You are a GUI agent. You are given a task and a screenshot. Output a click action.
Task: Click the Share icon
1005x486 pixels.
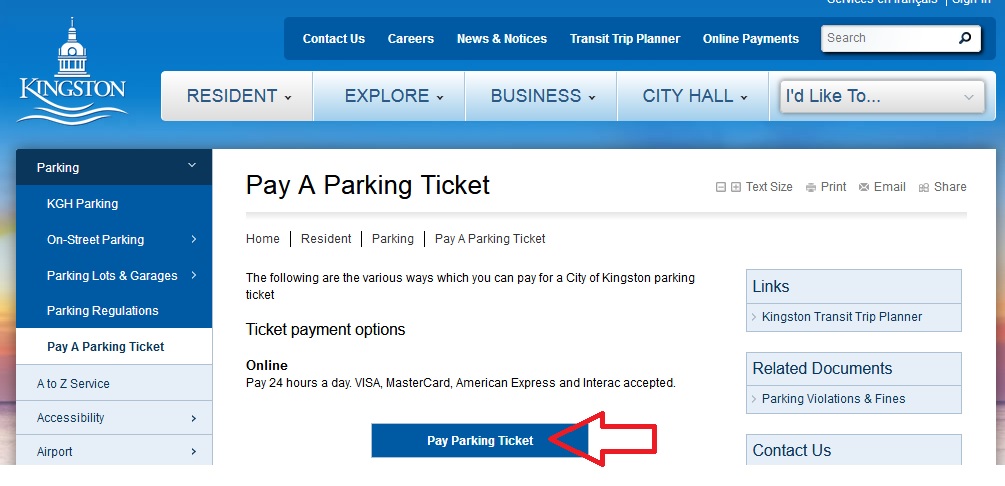pos(924,187)
